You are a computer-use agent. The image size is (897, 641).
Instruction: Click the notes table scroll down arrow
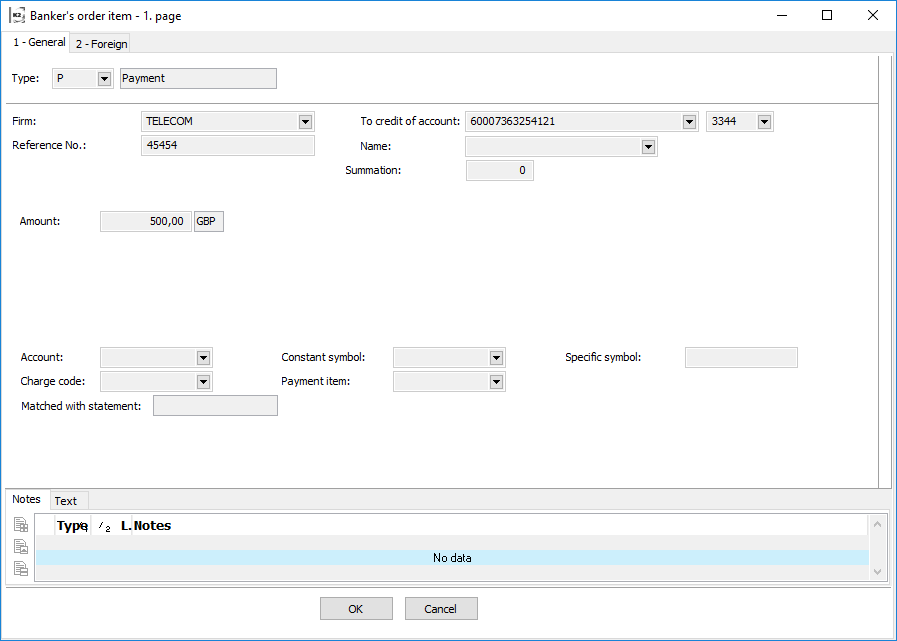click(x=878, y=572)
